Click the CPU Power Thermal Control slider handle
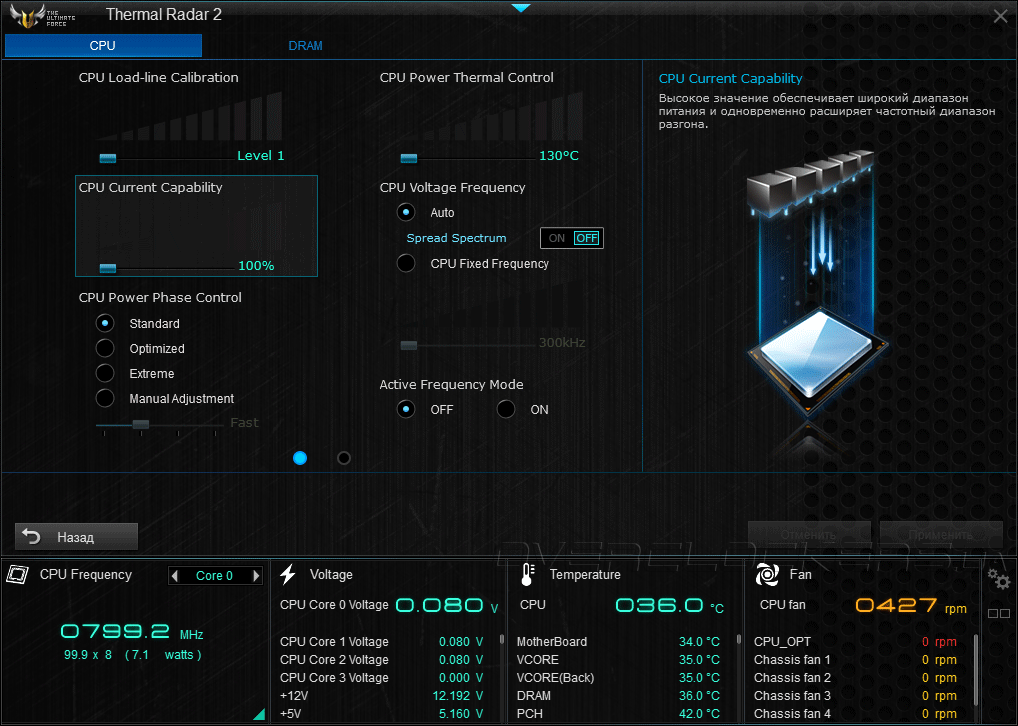1018x726 pixels. [409, 158]
